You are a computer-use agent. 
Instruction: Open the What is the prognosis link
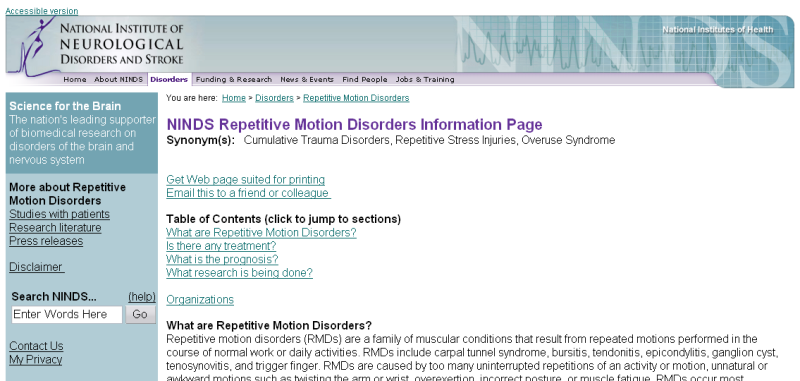(x=222, y=259)
